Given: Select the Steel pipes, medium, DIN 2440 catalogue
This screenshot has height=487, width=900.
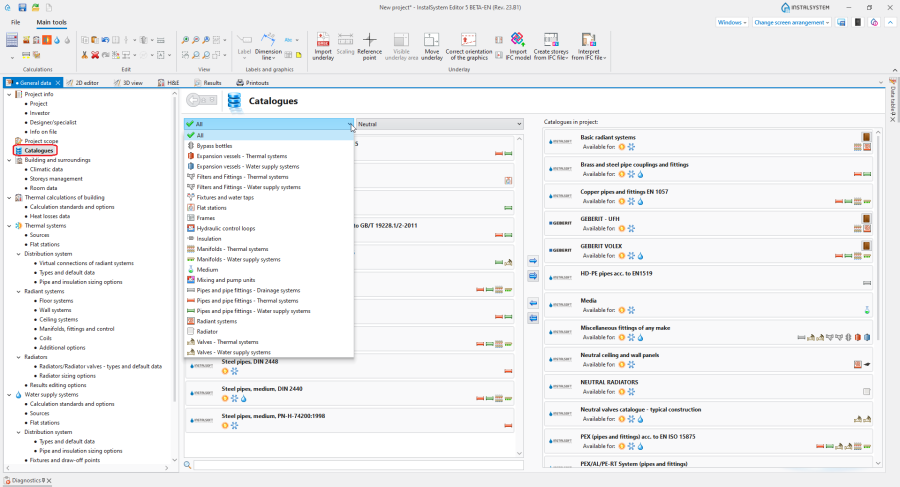Looking at the screenshot, I should [350, 393].
